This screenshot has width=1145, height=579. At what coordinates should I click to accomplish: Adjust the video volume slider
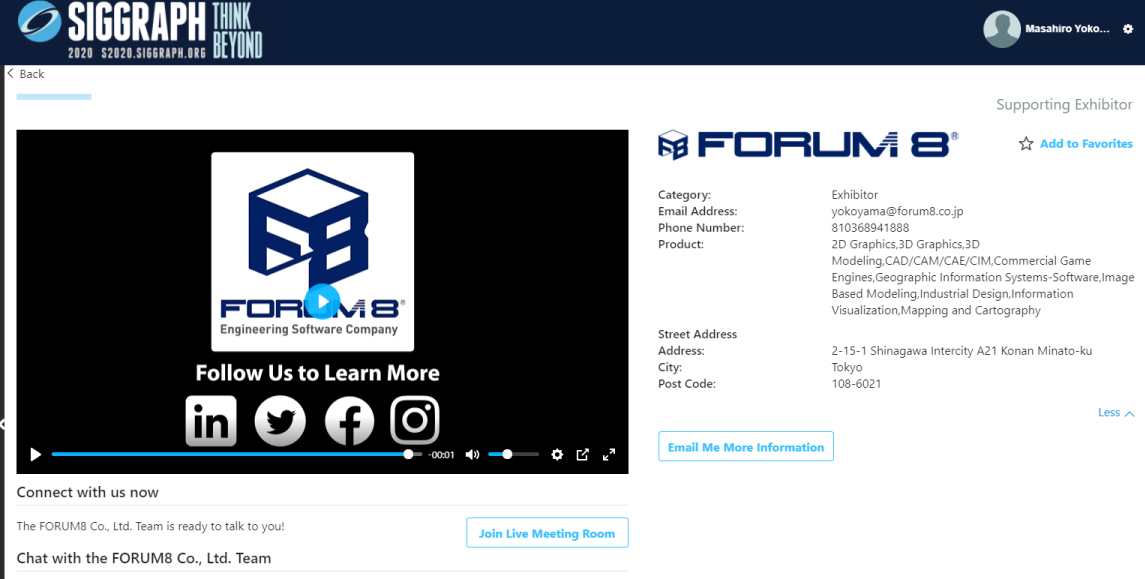513,454
